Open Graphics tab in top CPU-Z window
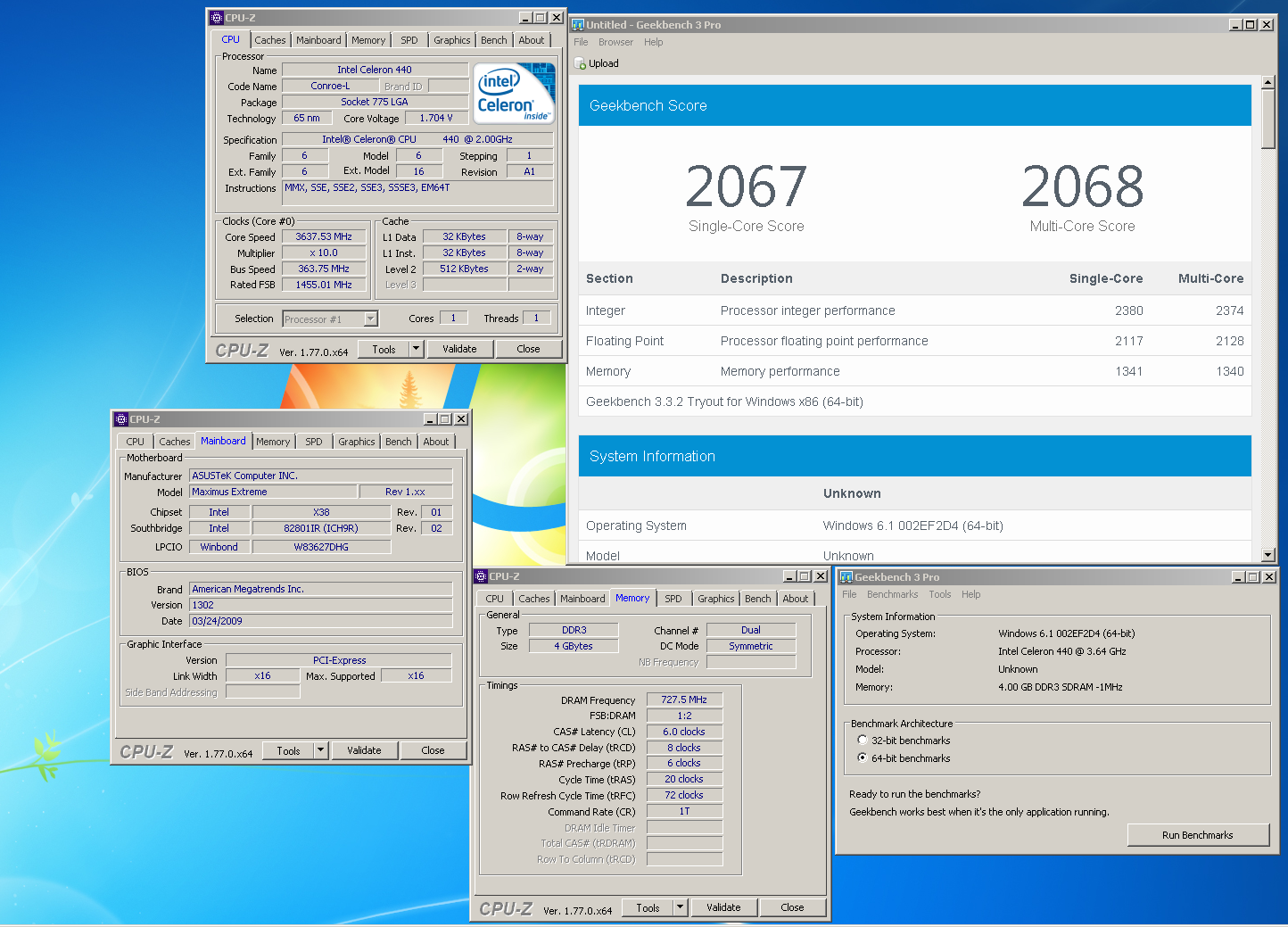This screenshot has height=927, width=1288. (x=452, y=40)
